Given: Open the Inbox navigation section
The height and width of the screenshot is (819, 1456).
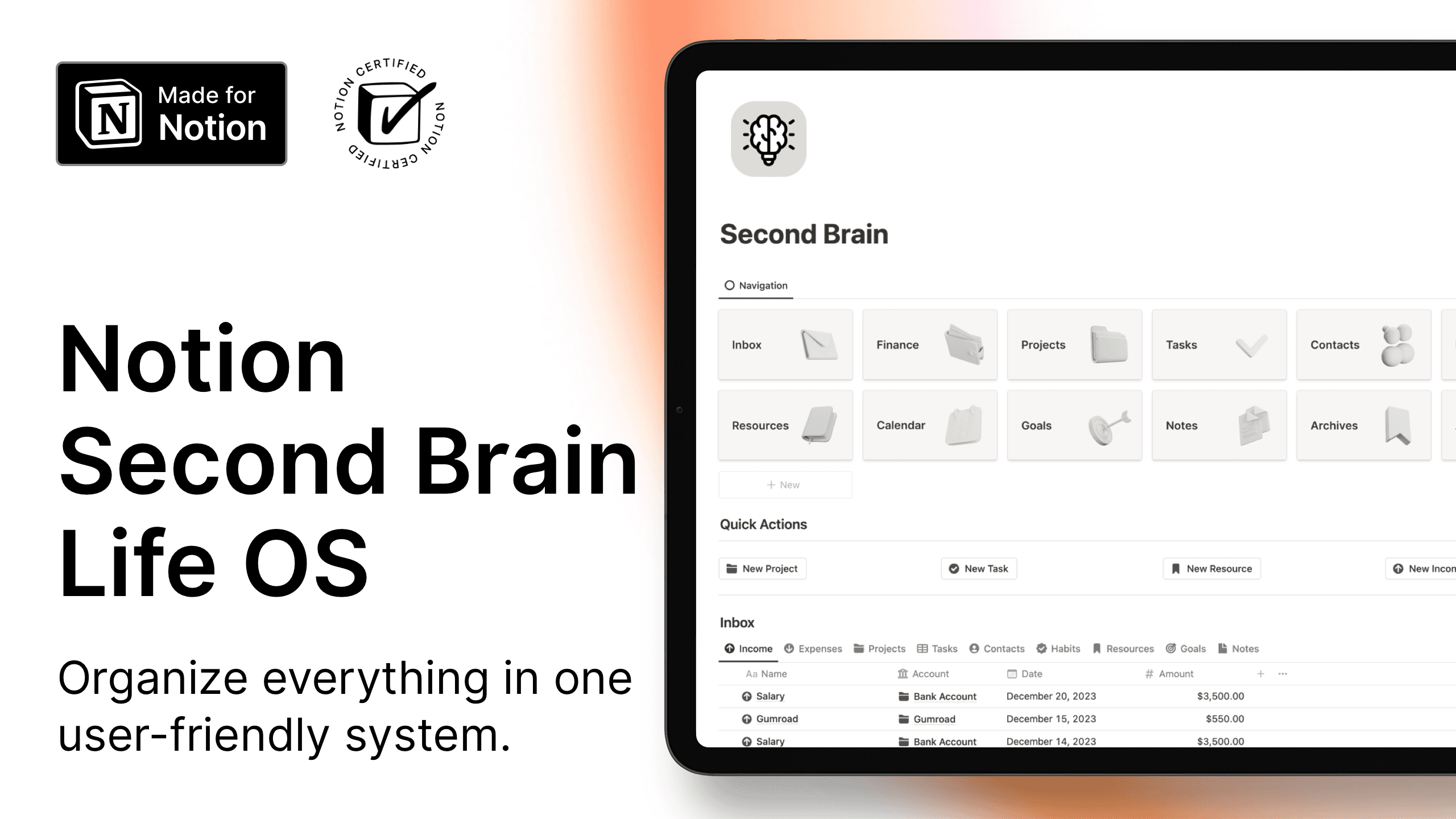Looking at the screenshot, I should pyautogui.click(x=783, y=345).
